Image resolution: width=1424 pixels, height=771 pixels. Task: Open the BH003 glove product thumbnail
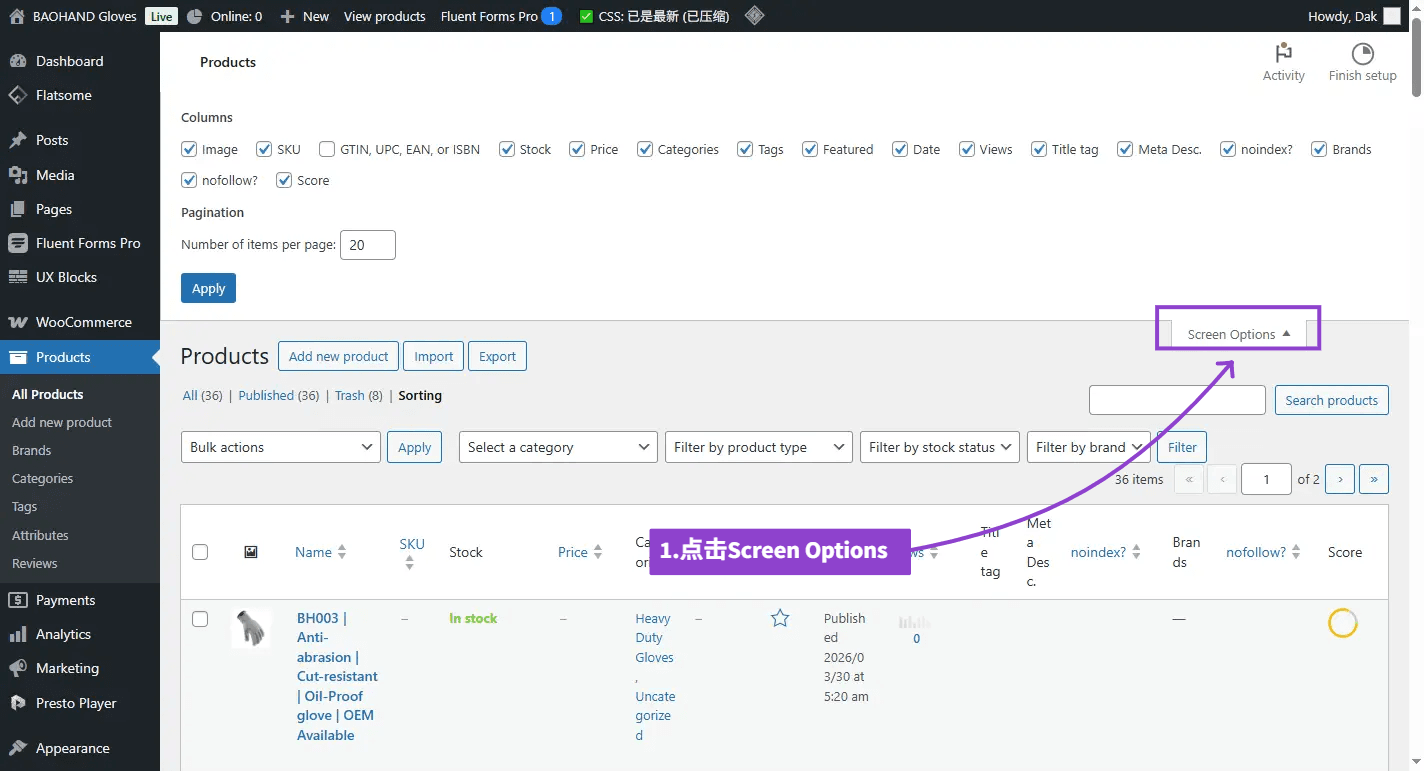pos(251,629)
